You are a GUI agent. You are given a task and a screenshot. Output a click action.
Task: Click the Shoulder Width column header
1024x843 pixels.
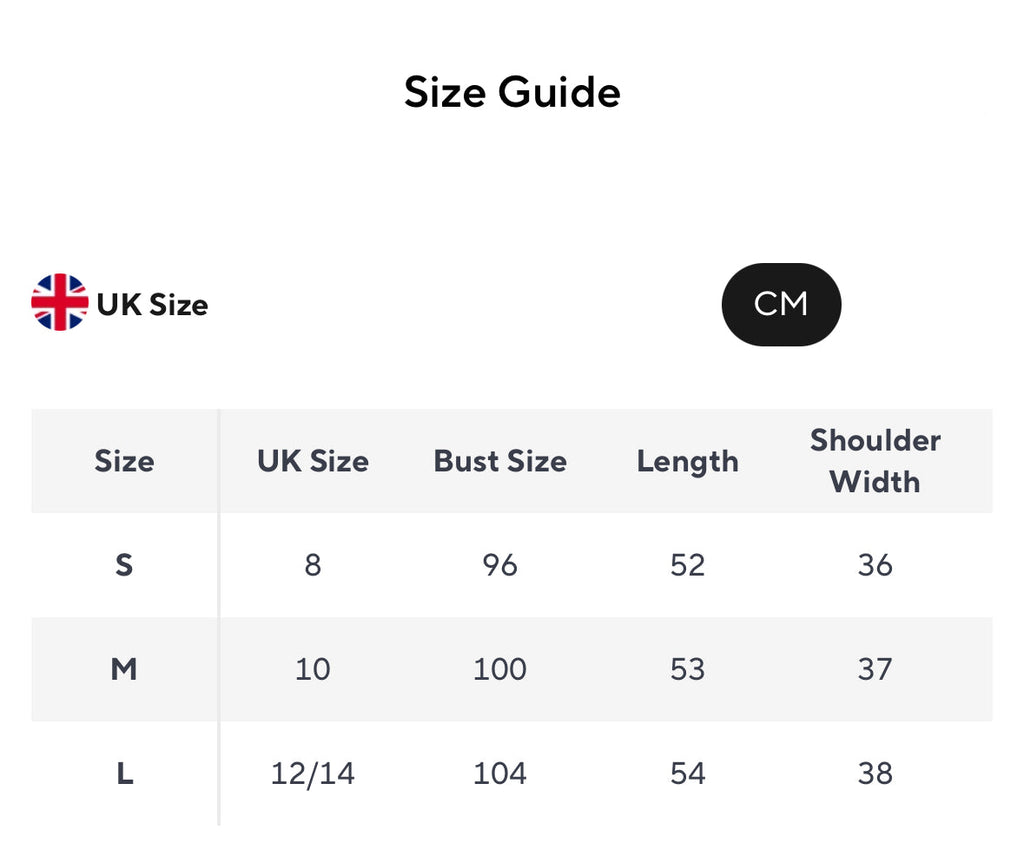875,461
